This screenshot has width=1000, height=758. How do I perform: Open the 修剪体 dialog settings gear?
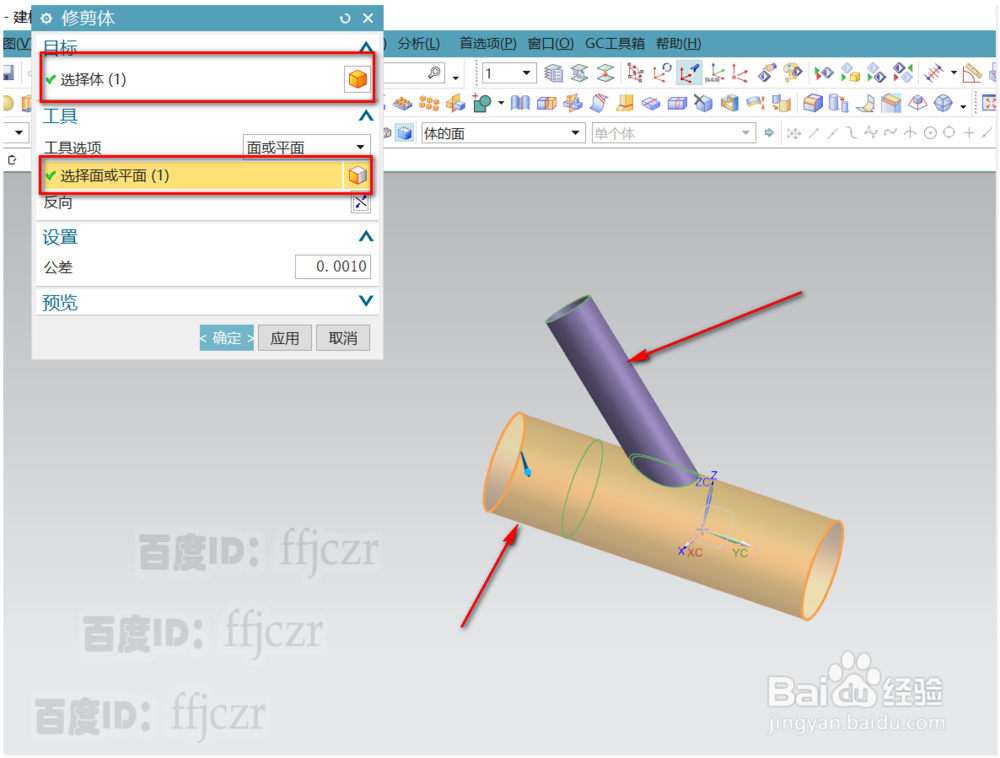click(47, 18)
